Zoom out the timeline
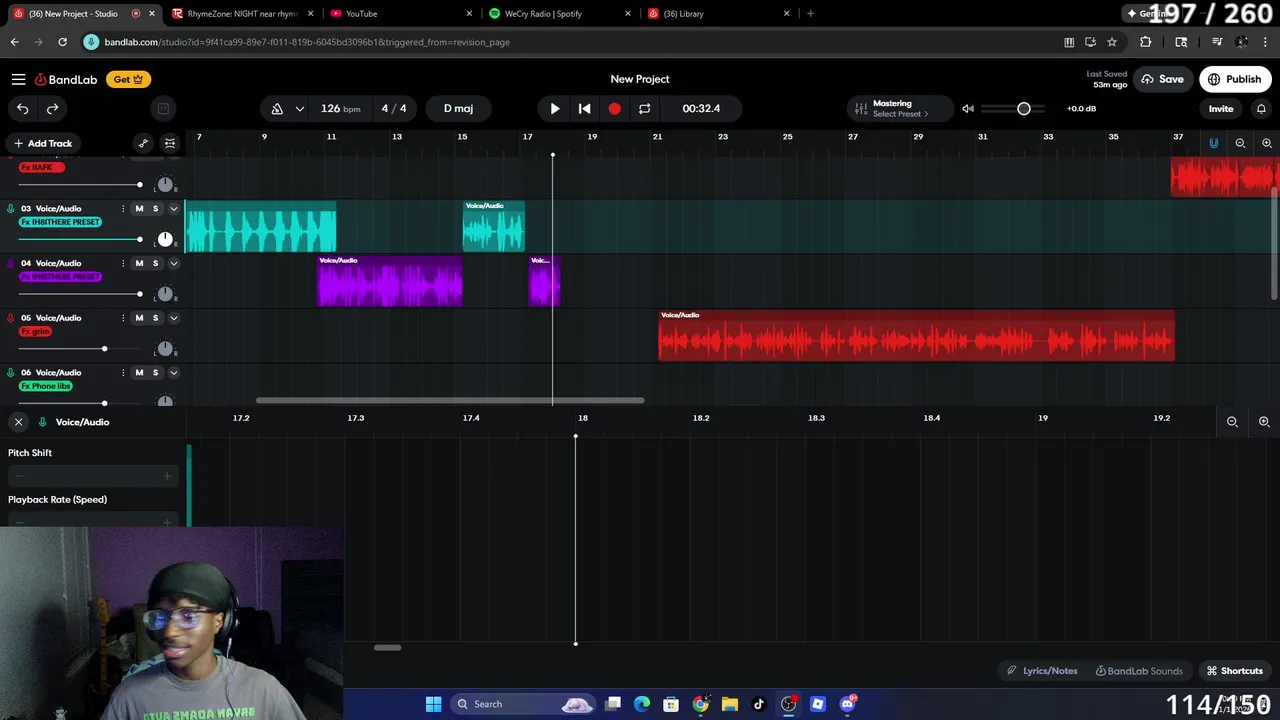The image size is (1280, 720). pos(1240,143)
